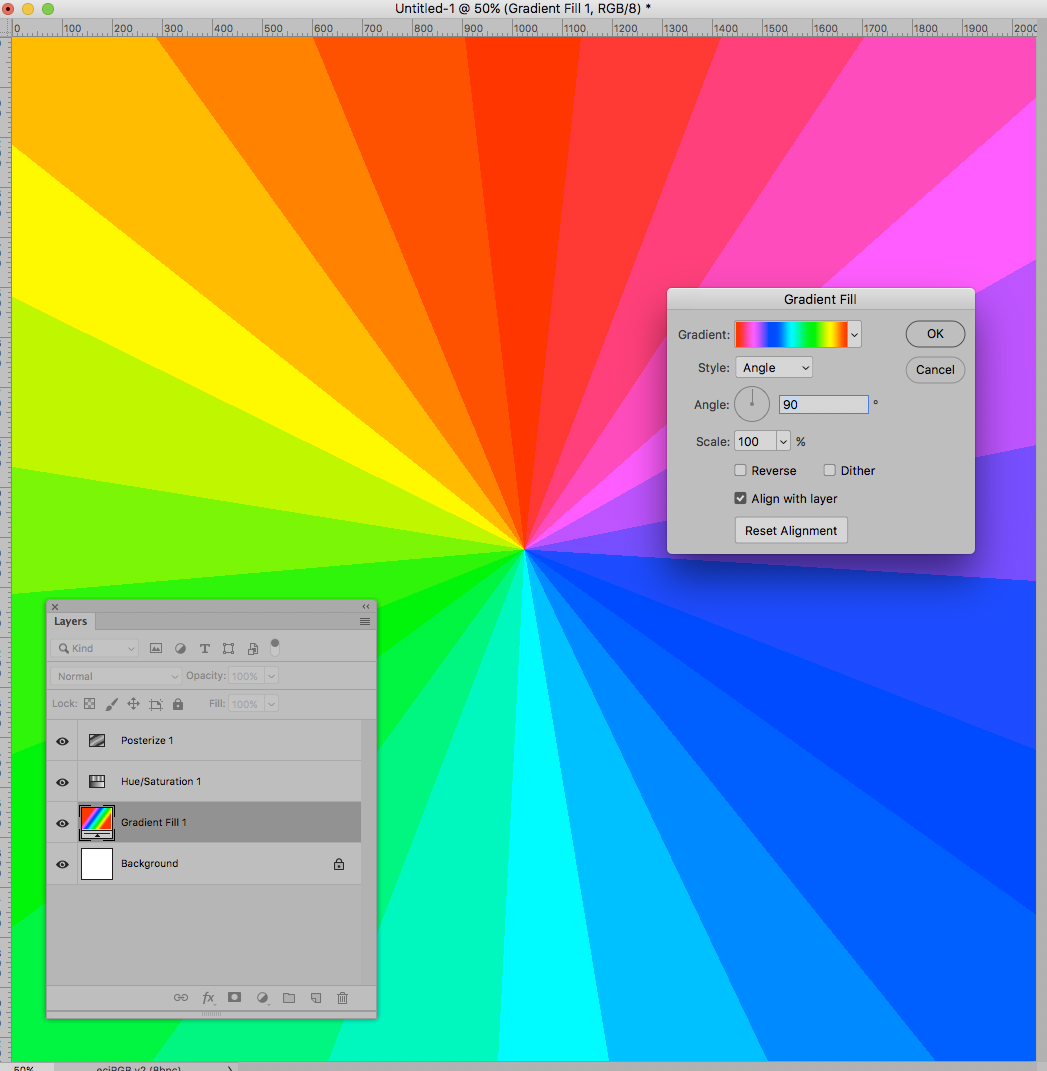1047x1071 pixels.
Task: Click the Angle value input field
Action: coord(824,404)
